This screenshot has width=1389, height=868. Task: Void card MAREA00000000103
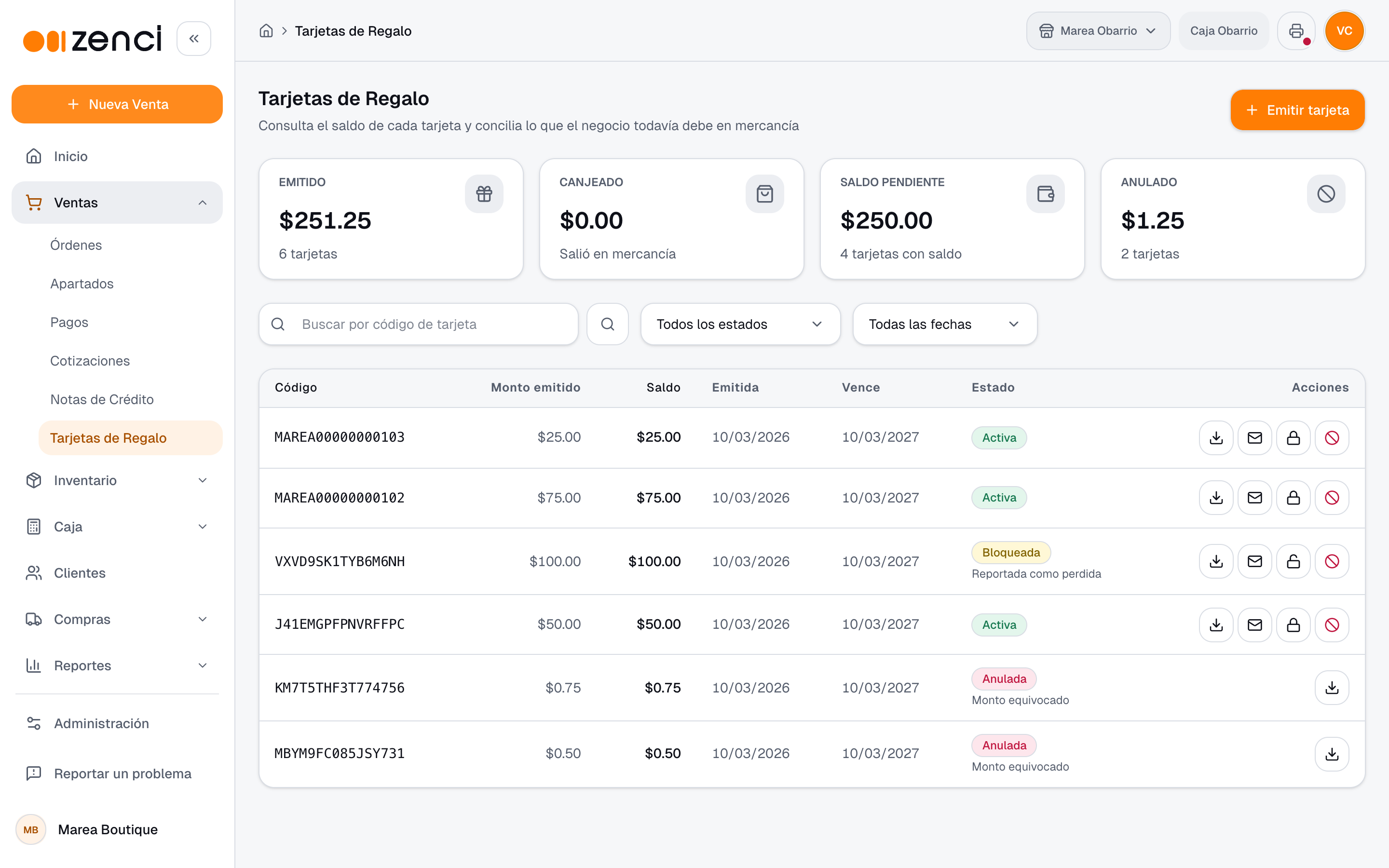[x=1332, y=438]
